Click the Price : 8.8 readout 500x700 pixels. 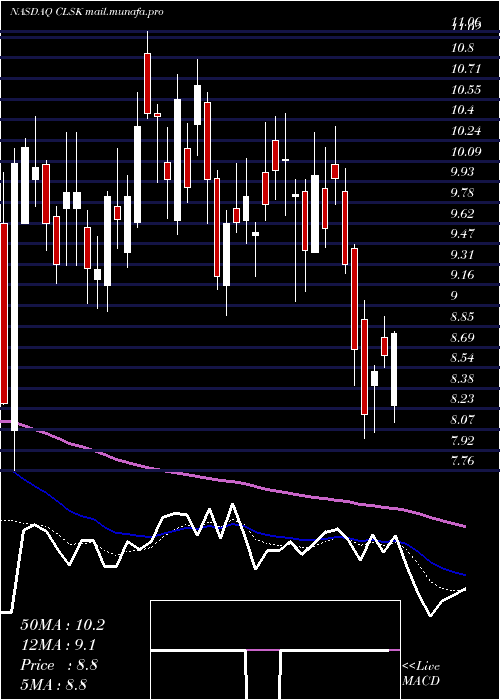tap(59, 665)
